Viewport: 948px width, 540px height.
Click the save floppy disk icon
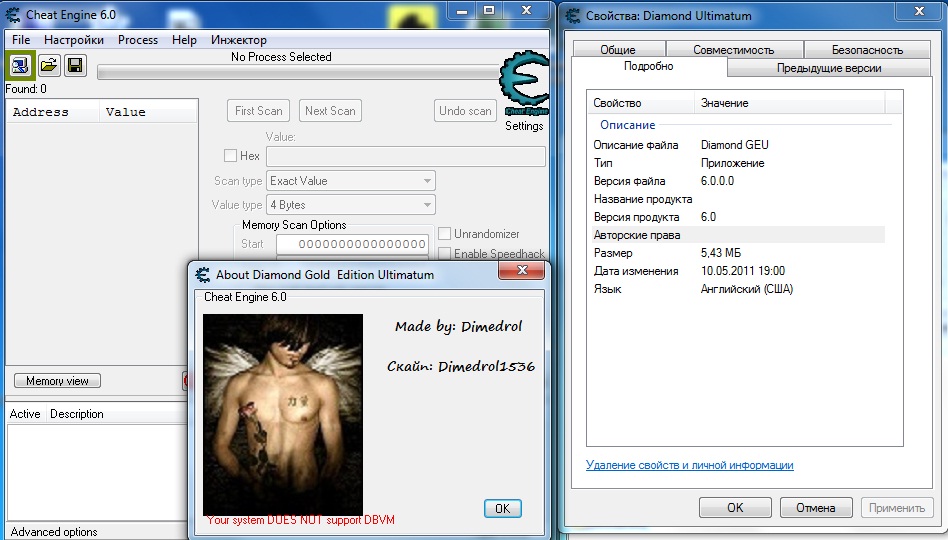click(75, 65)
